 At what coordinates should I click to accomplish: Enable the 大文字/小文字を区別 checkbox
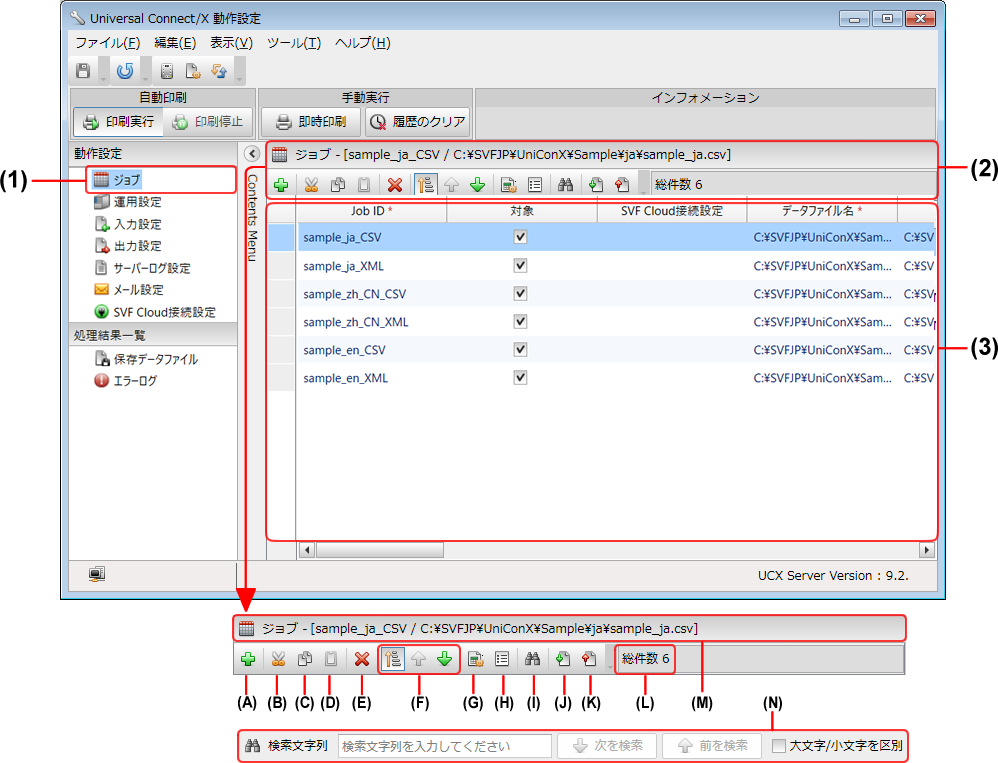778,746
